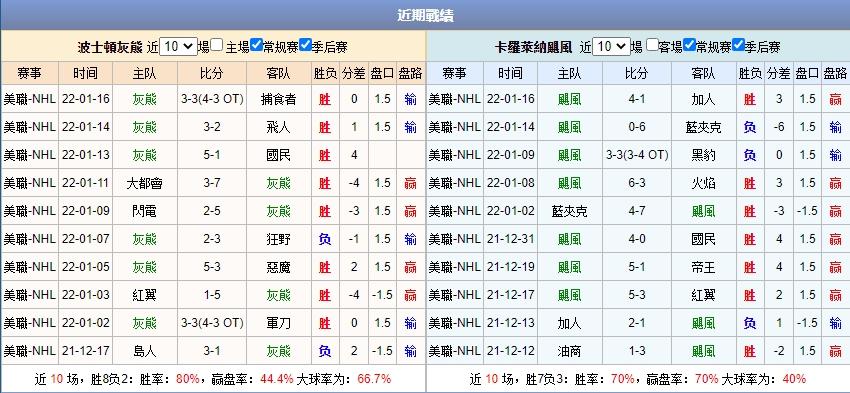
Task: Click score 3-3(3-4 OT) in right table
Action: coord(637,155)
